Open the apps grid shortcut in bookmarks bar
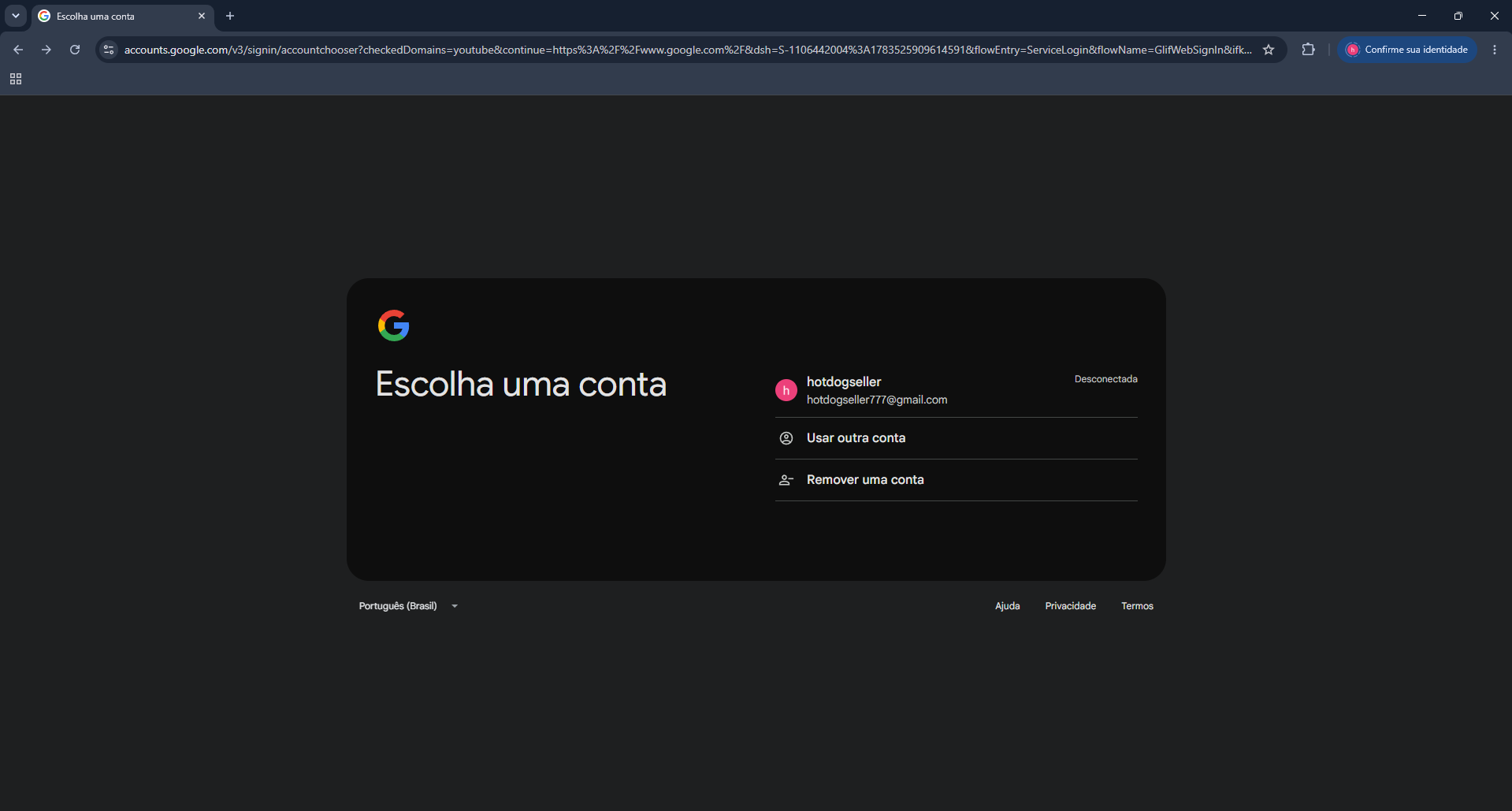The height and width of the screenshot is (811, 1512). (x=16, y=79)
